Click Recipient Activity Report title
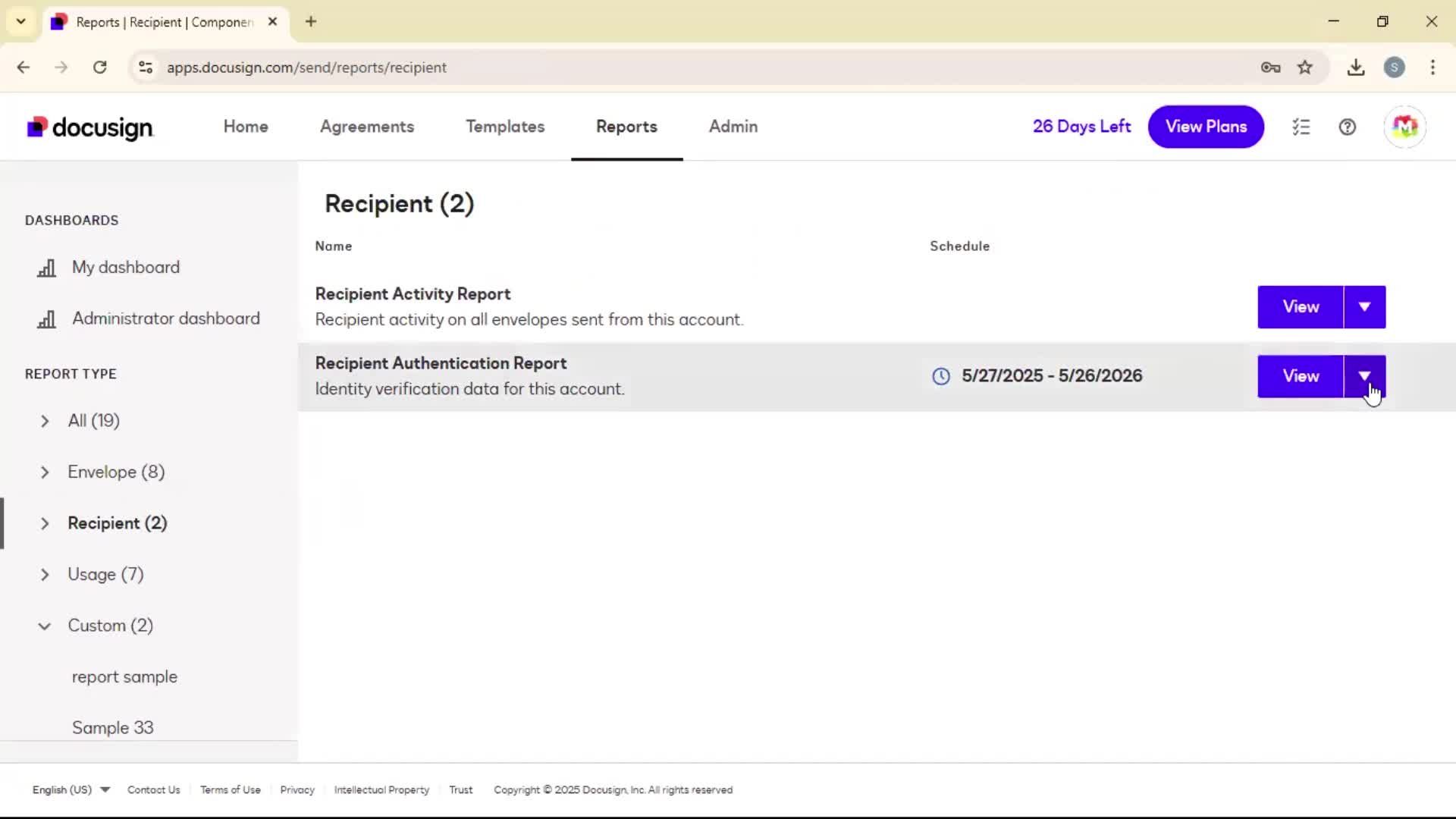1456x819 pixels. 413,294
